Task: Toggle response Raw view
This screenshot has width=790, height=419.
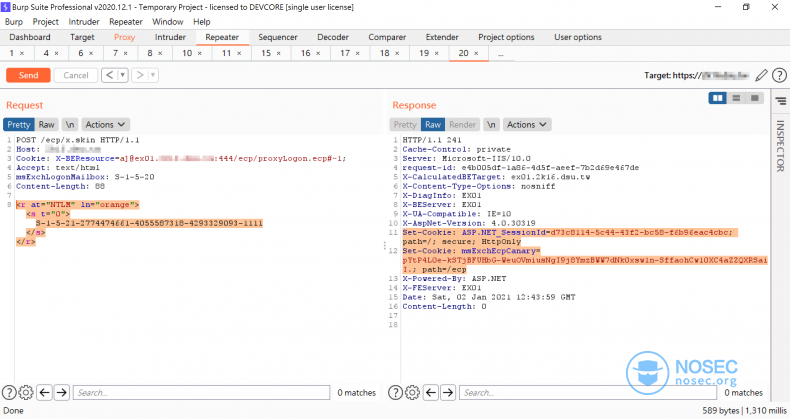Action: [x=433, y=124]
